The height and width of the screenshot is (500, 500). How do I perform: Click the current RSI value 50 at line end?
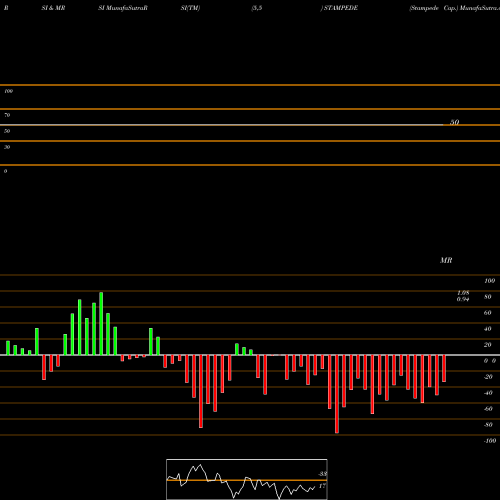coord(455,122)
